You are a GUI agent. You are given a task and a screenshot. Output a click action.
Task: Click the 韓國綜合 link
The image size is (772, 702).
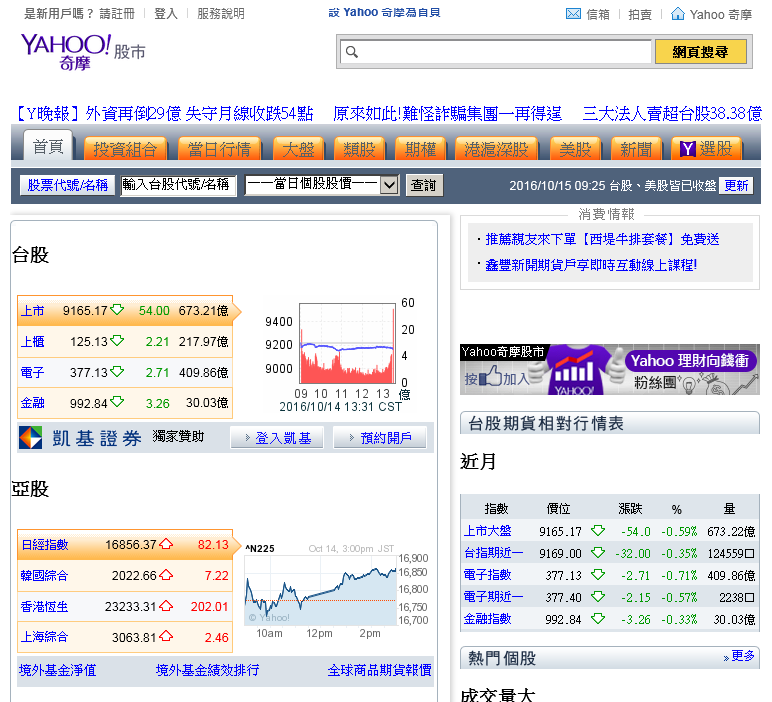44,575
